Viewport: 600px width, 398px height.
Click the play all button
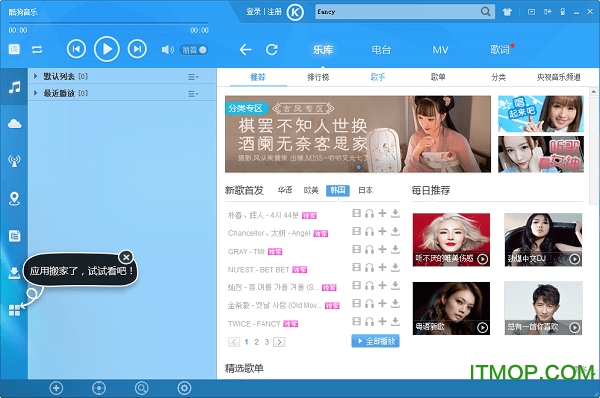[x=375, y=341]
